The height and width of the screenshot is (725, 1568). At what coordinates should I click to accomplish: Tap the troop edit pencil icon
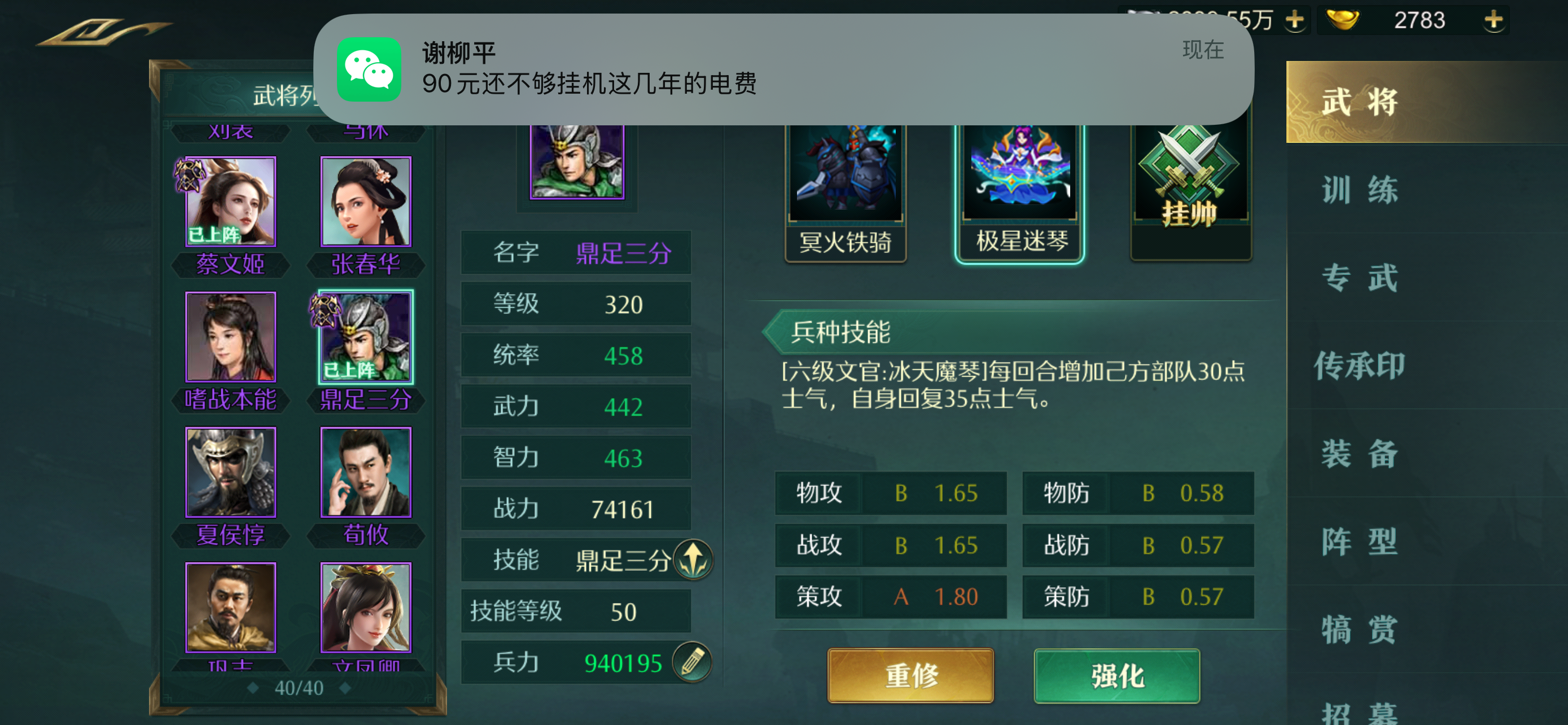click(693, 662)
